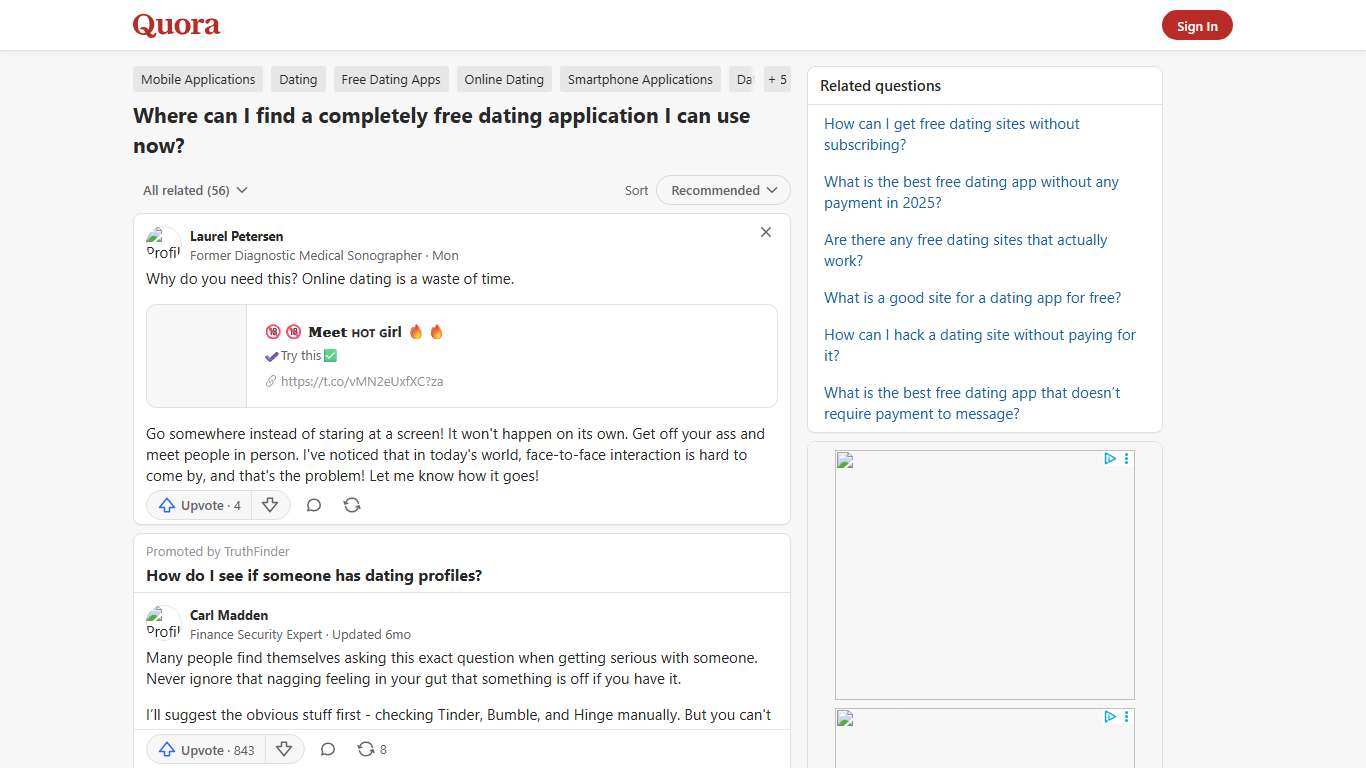Downvote Laurel Petersen's answer
The image size is (1366, 768).
(x=270, y=505)
